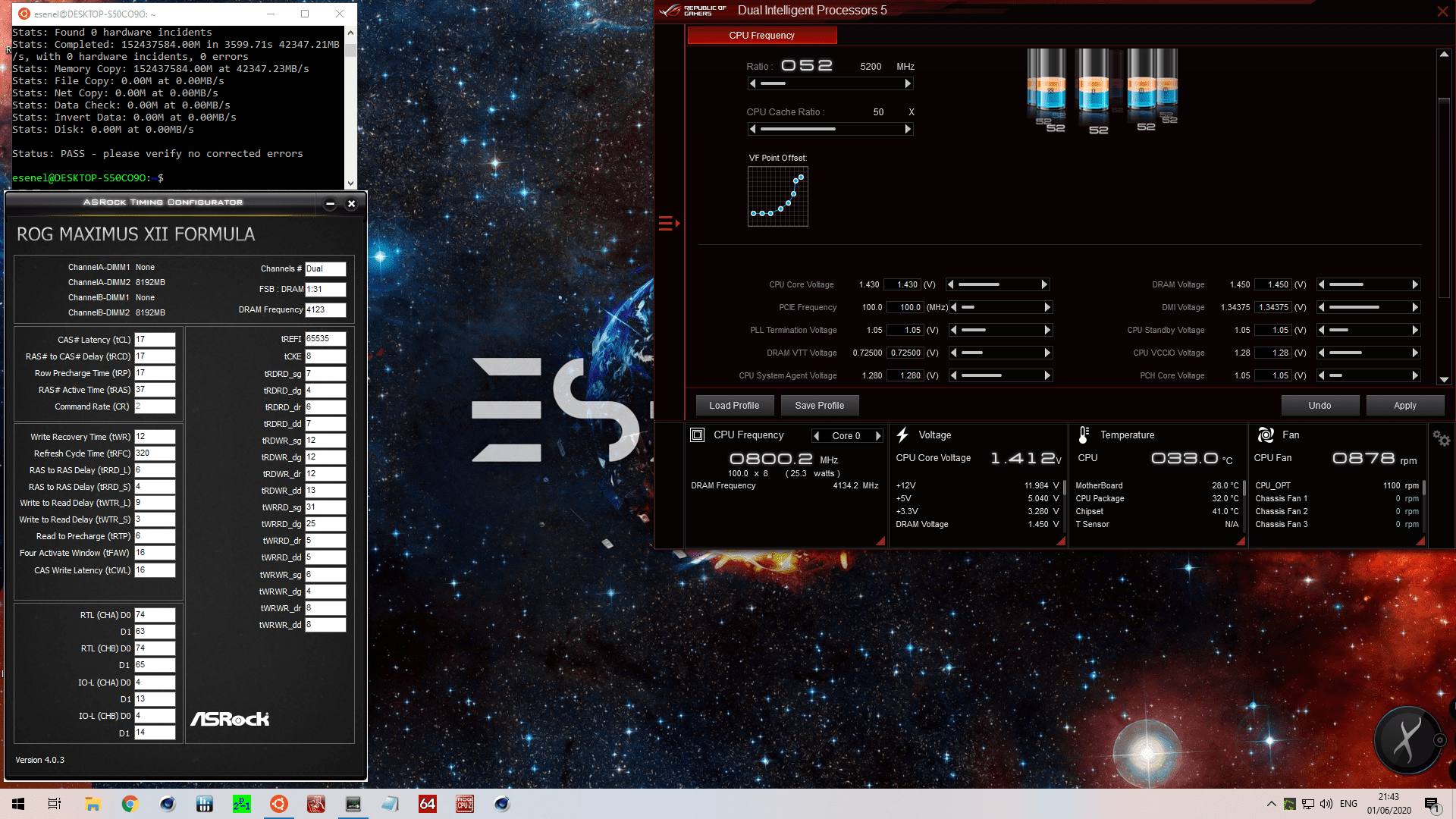Screen dimensions: 1456x819
Task: Click the ENG language indicator
Action: click(1348, 804)
